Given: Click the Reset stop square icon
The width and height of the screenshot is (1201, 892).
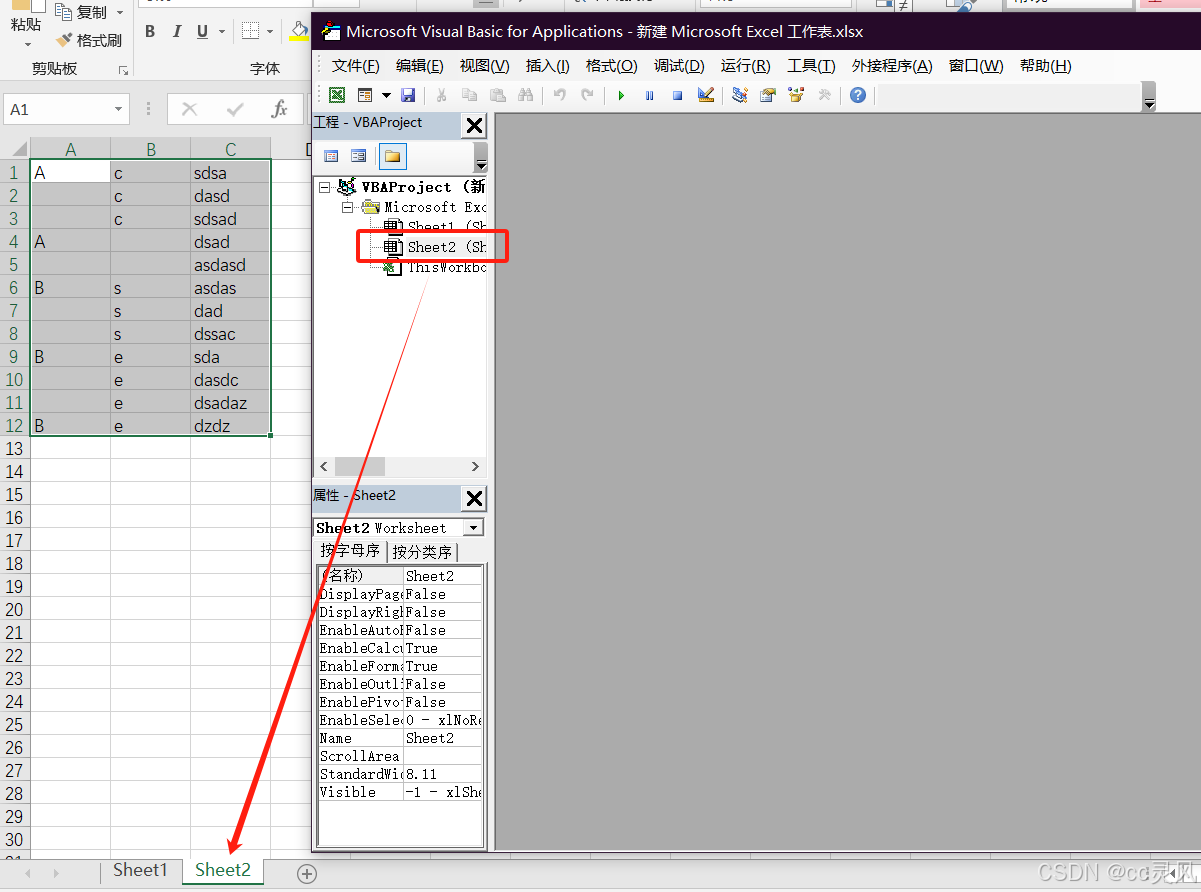Looking at the screenshot, I should click(677, 95).
